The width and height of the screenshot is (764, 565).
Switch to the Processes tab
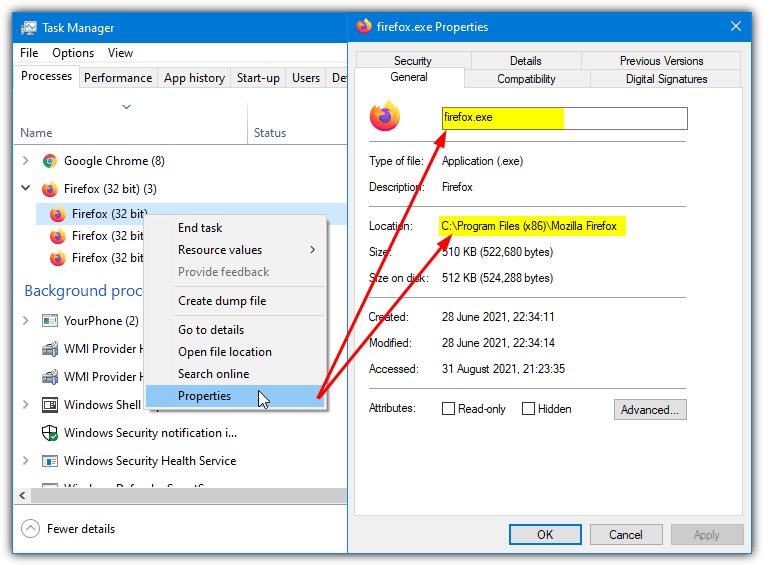[47, 76]
